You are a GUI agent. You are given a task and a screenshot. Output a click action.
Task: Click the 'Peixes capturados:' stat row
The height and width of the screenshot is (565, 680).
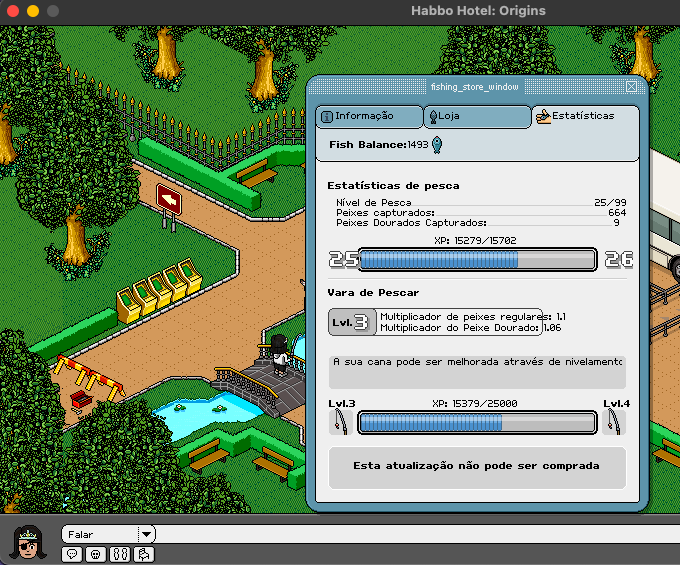coord(481,212)
